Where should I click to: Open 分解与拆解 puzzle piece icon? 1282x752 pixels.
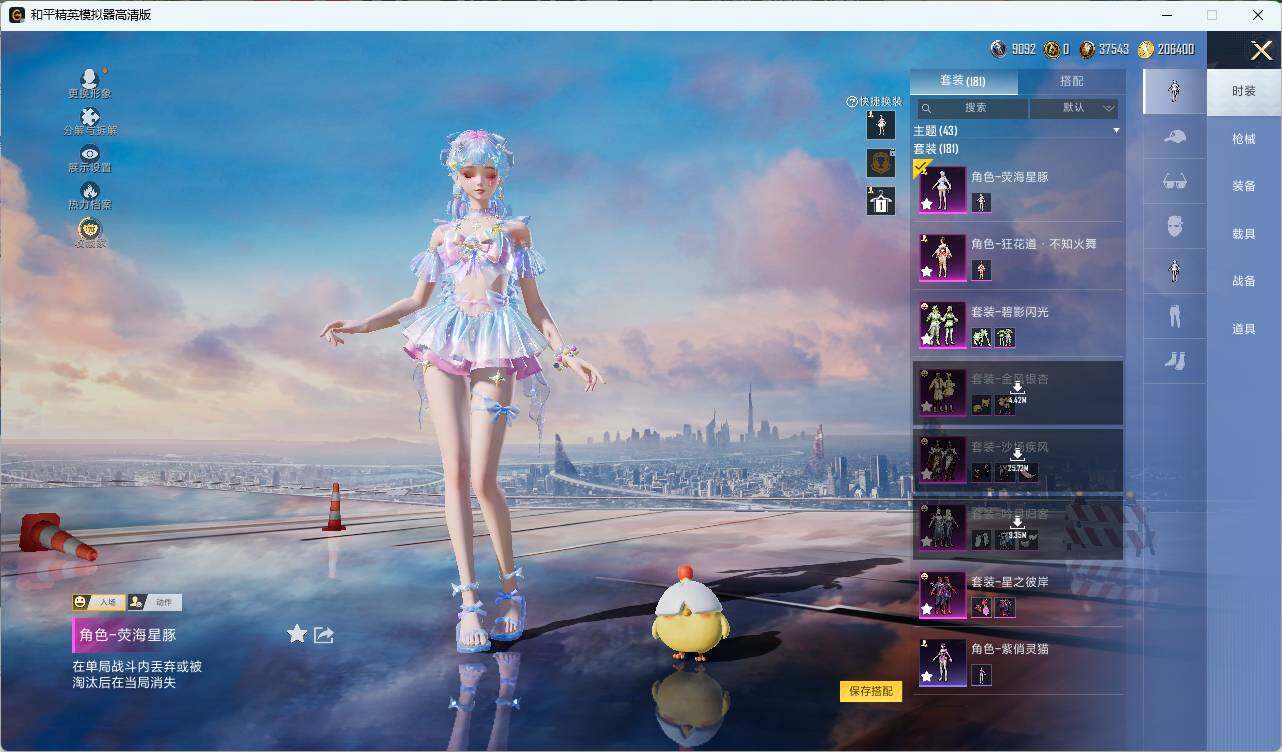(90, 116)
